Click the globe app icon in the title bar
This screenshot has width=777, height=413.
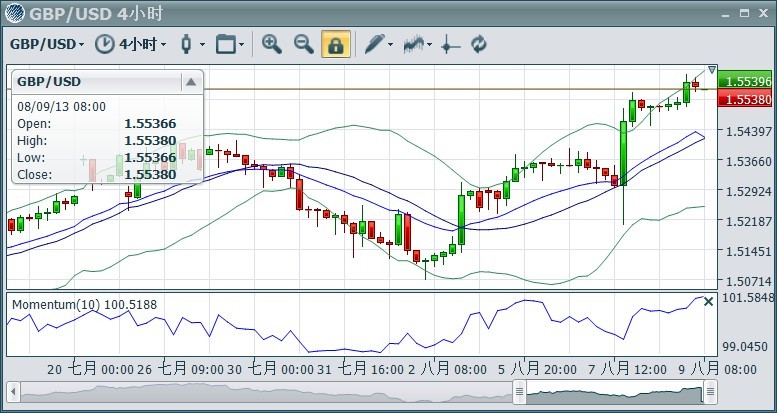click(x=14, y=13)
